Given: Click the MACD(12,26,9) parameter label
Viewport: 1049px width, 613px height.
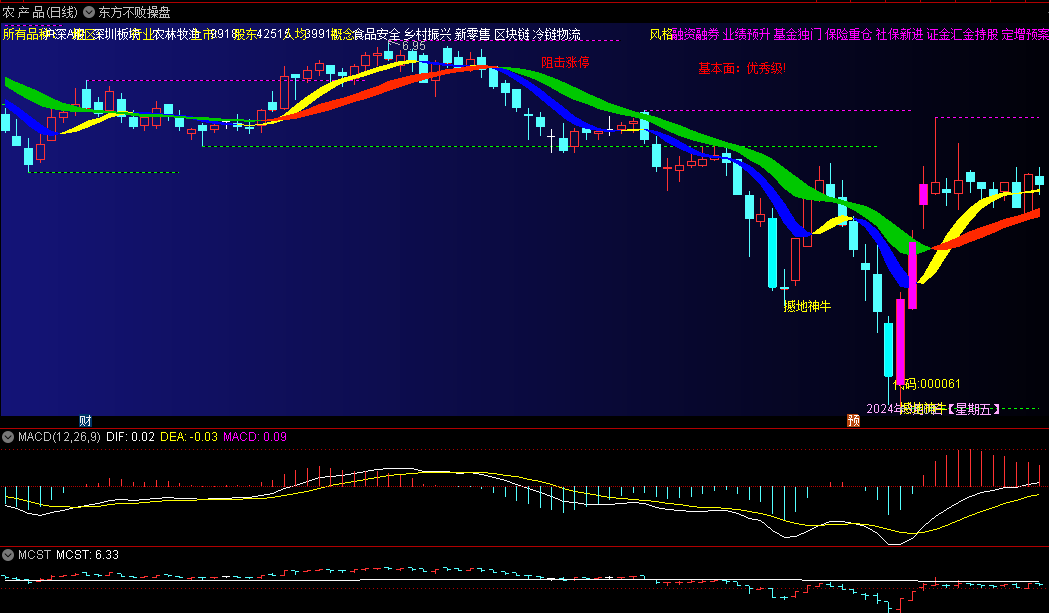Looking at the screenshot, I should pos(60,437).
